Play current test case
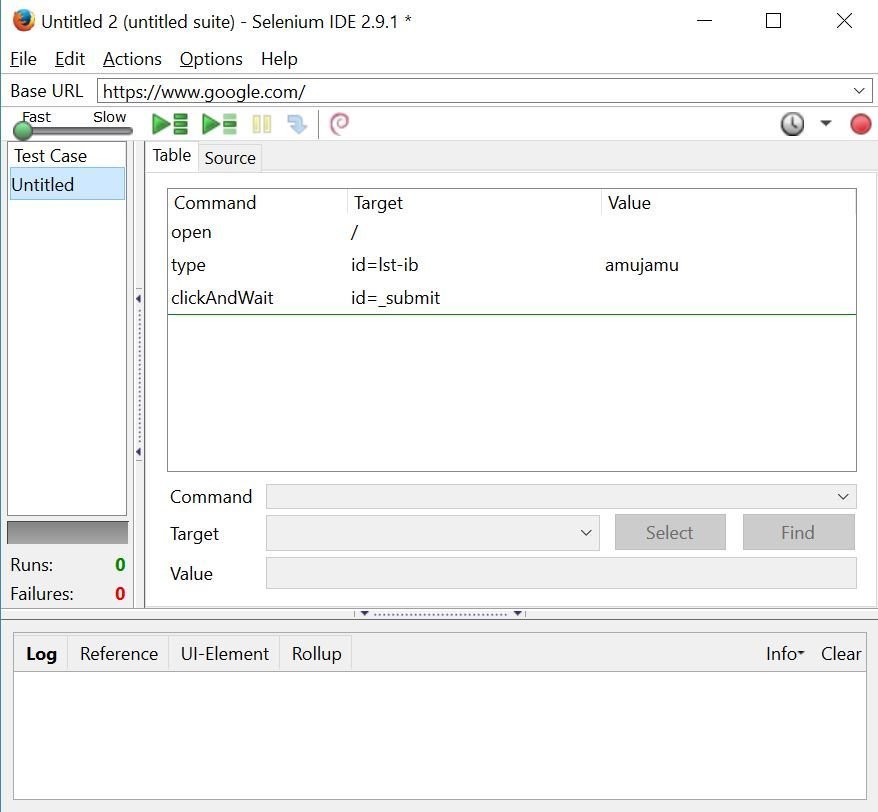878x812 pixels. pyautogui.click(x=220, y=124)
